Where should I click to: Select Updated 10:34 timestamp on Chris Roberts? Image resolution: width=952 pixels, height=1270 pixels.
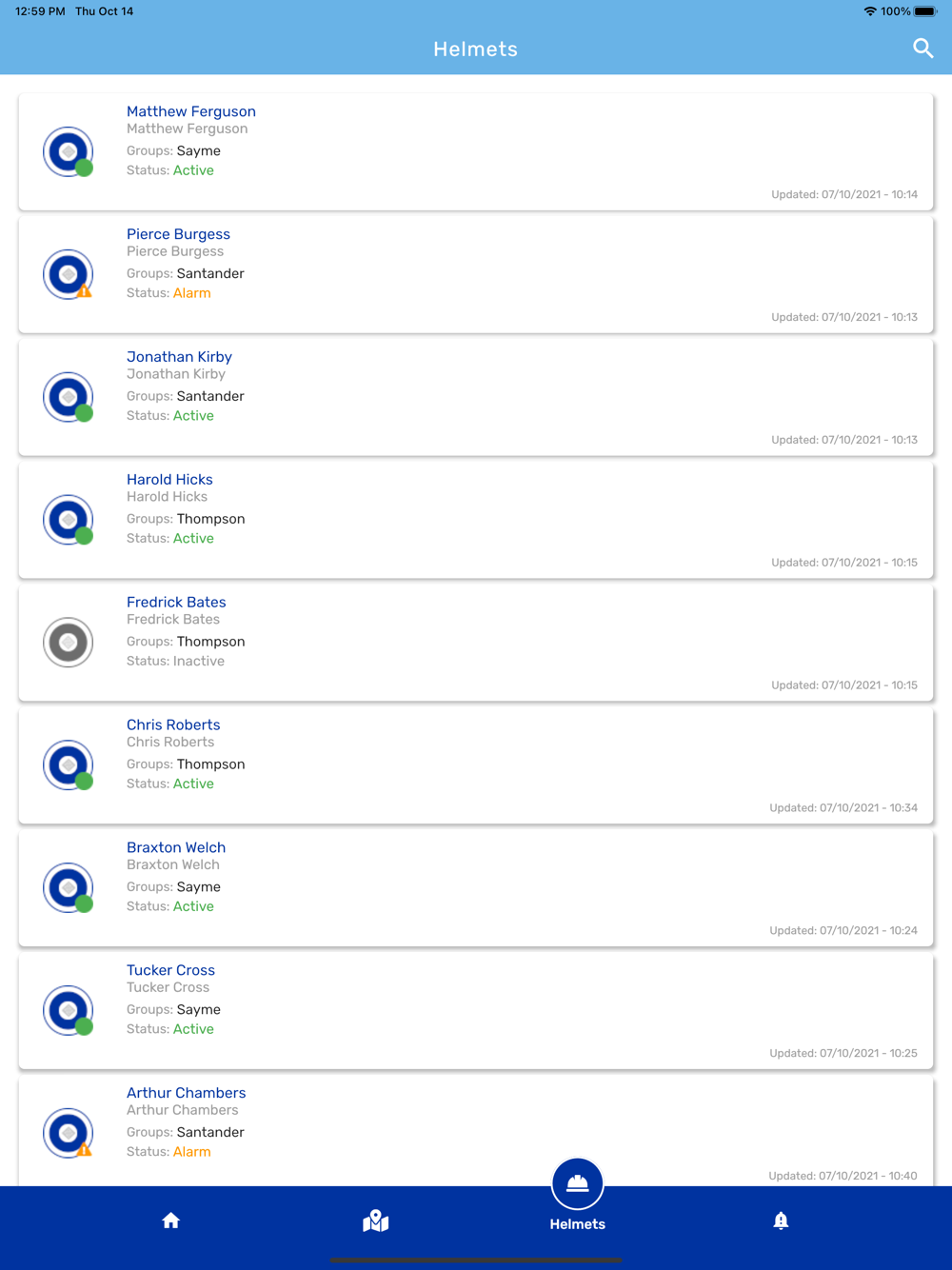tap(843, 808)
